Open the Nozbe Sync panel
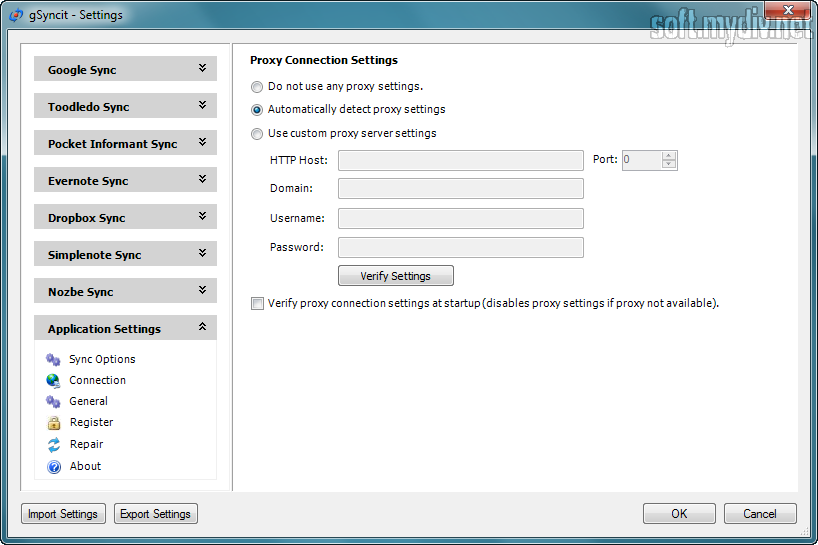The height and width of the screenshot is (545, 818). point(125,292)
